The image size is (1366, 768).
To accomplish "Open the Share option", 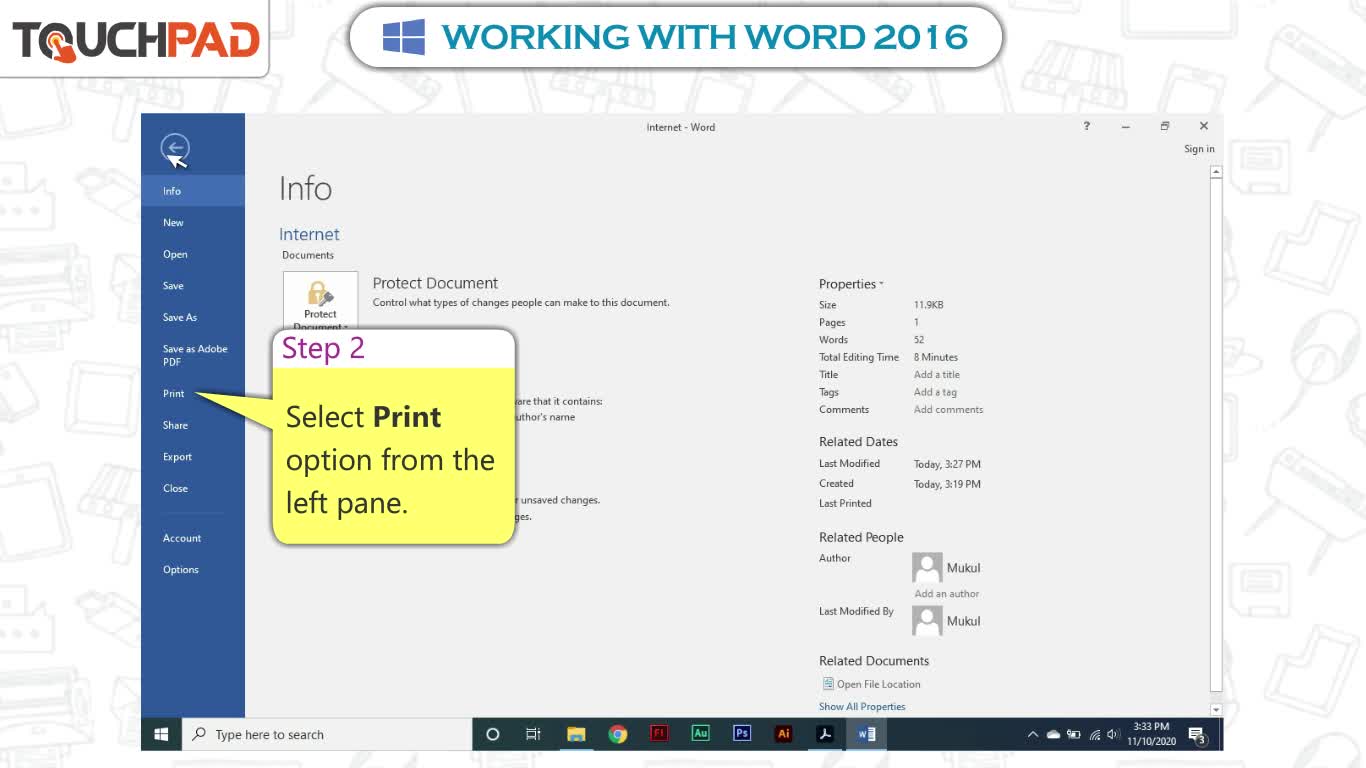I will click(x=193, y=425).
